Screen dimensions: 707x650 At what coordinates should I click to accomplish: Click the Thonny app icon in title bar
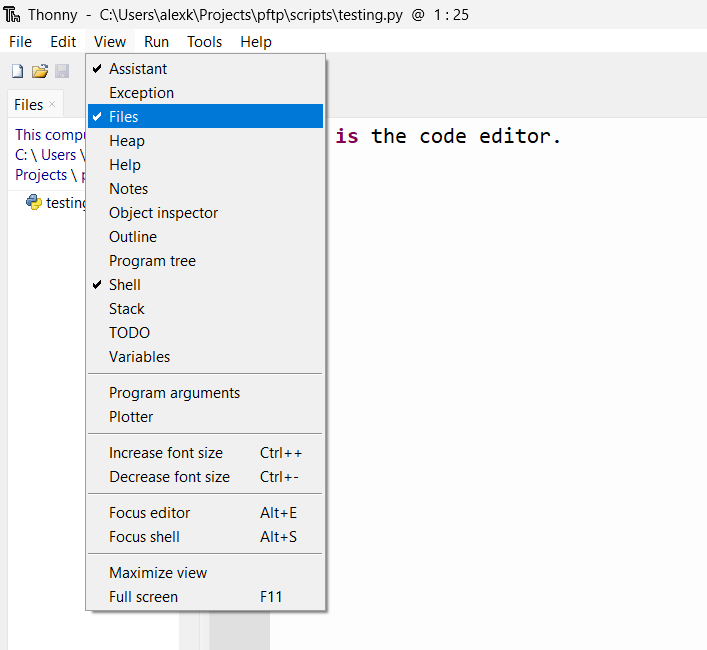pos(12,14)
